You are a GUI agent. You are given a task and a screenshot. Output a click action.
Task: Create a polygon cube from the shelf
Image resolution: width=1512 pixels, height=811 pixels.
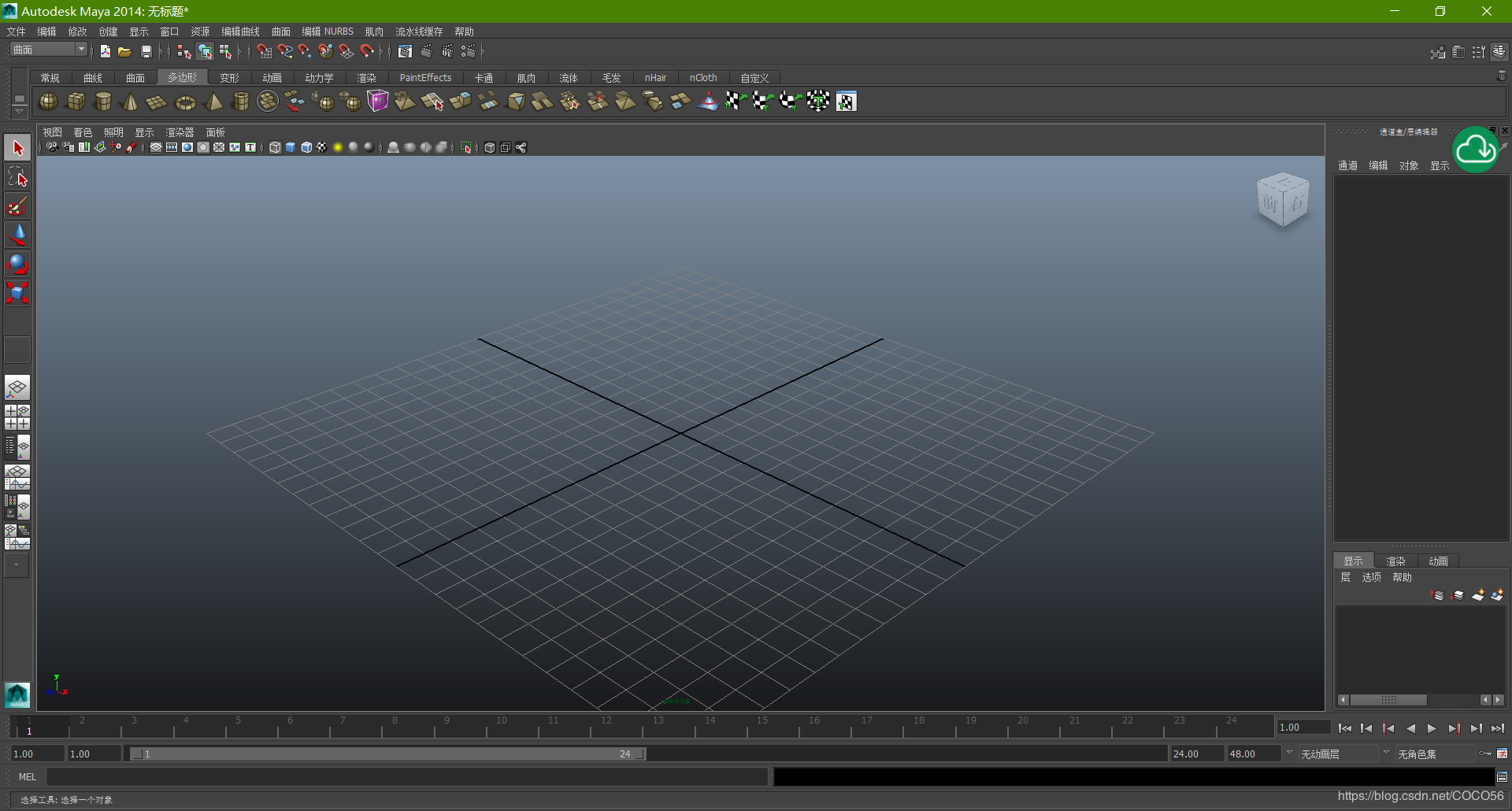click(76, 102)
